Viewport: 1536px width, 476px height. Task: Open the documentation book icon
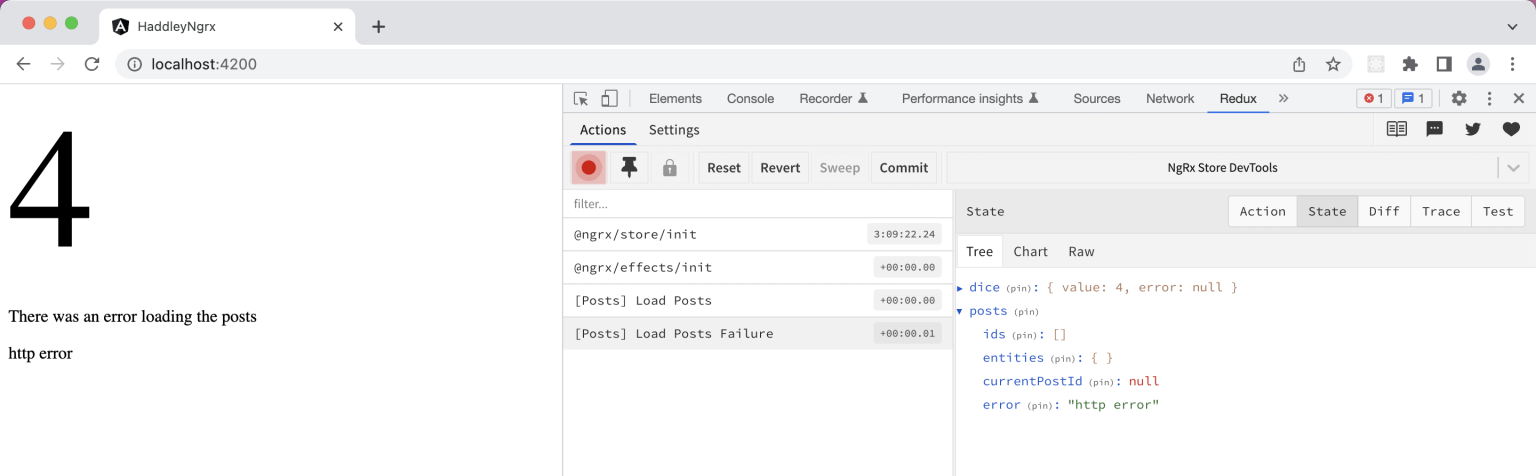1397,129
